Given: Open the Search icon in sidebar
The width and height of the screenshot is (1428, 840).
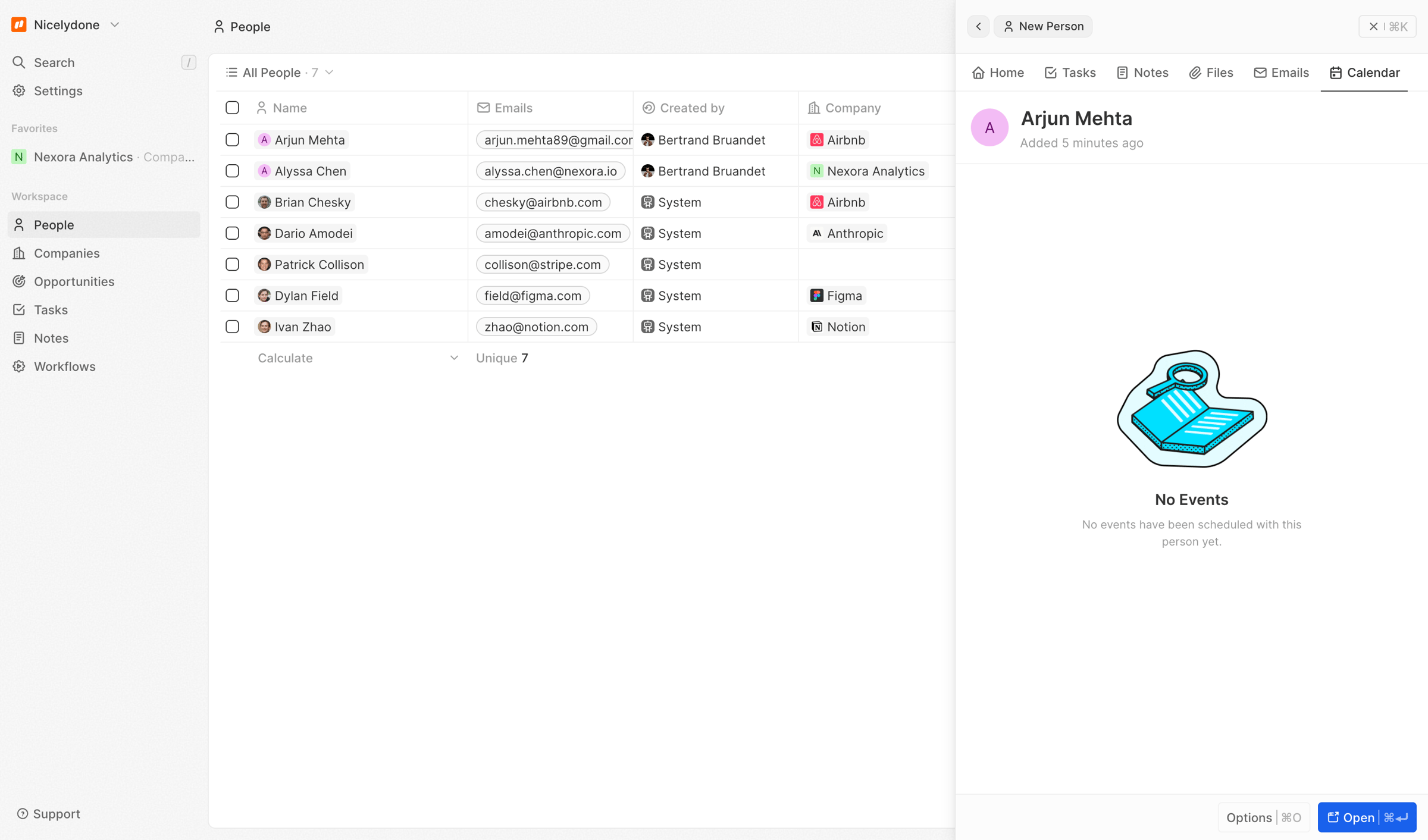Looking at the screenshot, I should [19, 62].
